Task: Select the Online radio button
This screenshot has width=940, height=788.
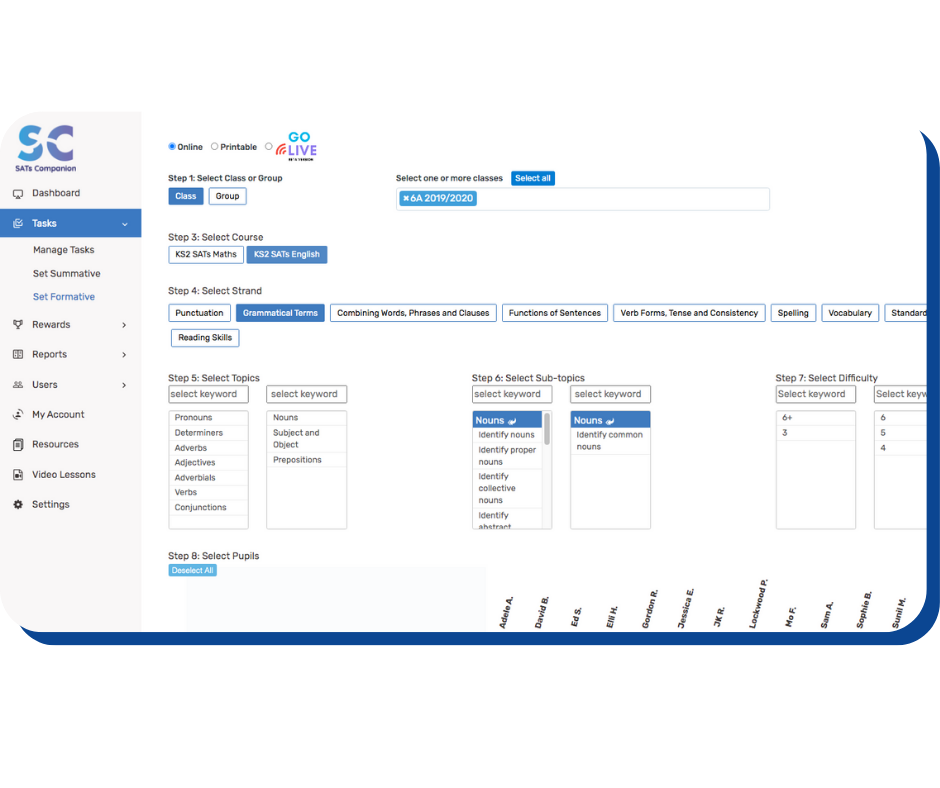Action: [x=172, y=147]
